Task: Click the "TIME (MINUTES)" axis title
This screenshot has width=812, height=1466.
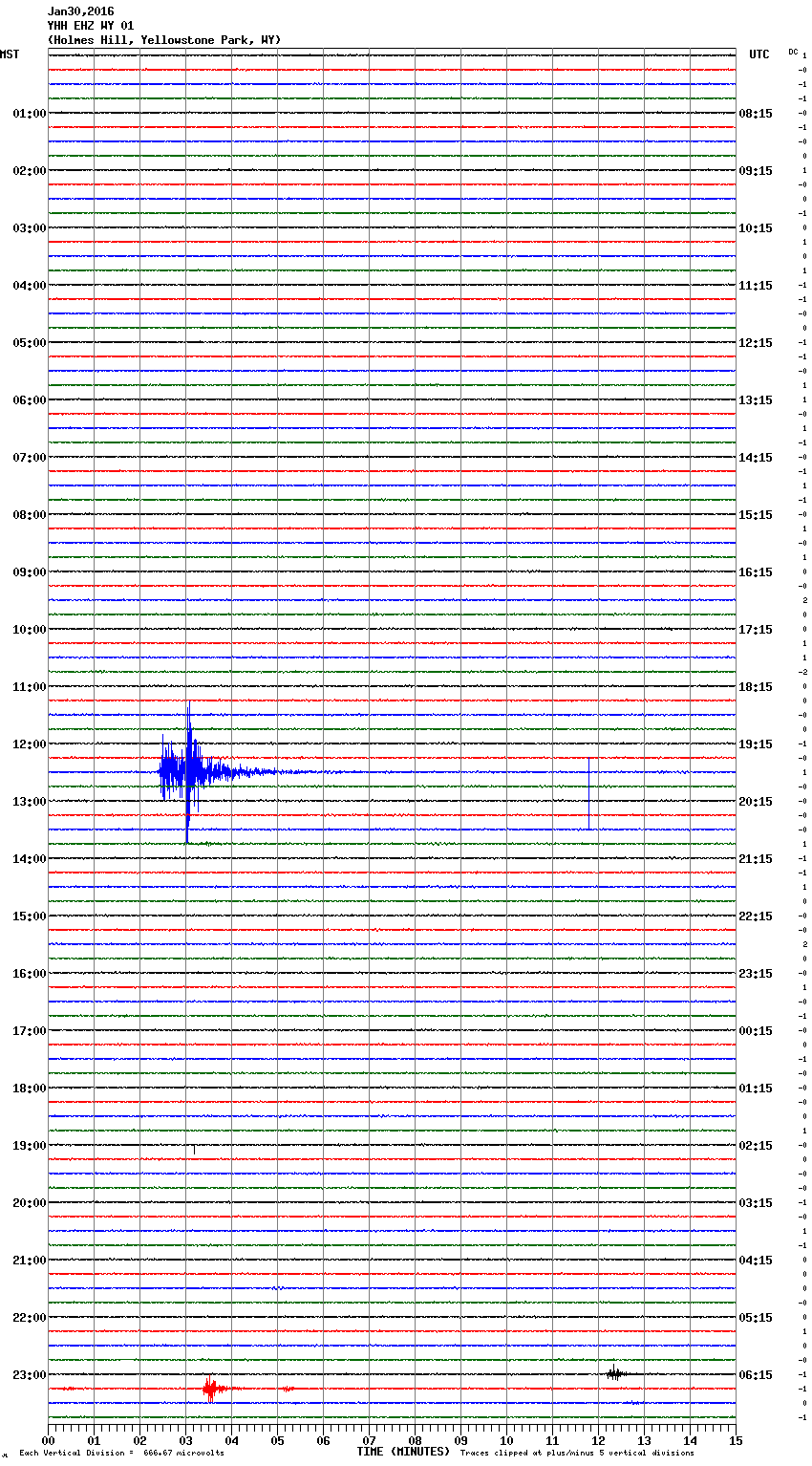Action: point(403,1452)
